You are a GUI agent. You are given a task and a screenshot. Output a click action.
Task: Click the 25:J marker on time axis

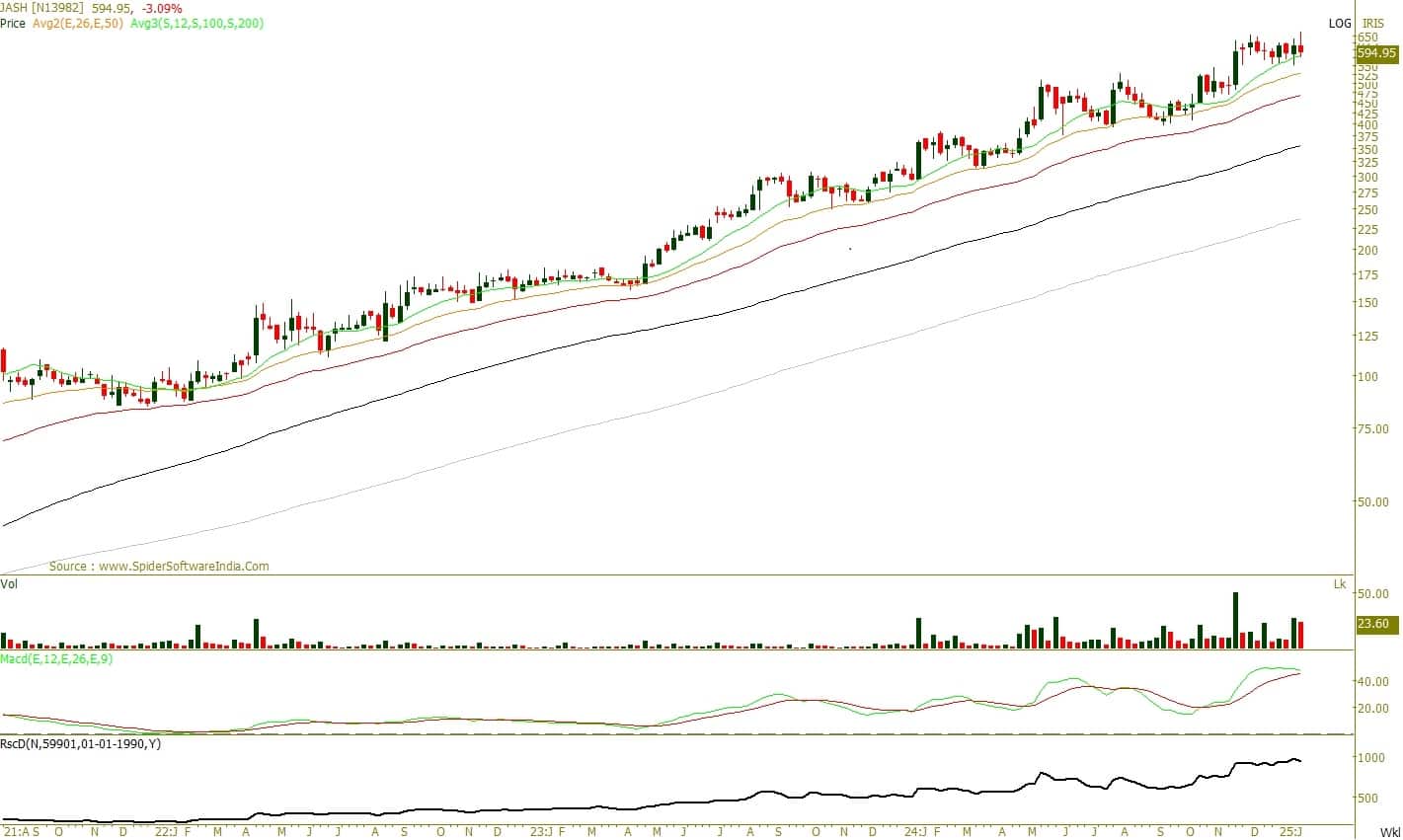click(1290, 832)
